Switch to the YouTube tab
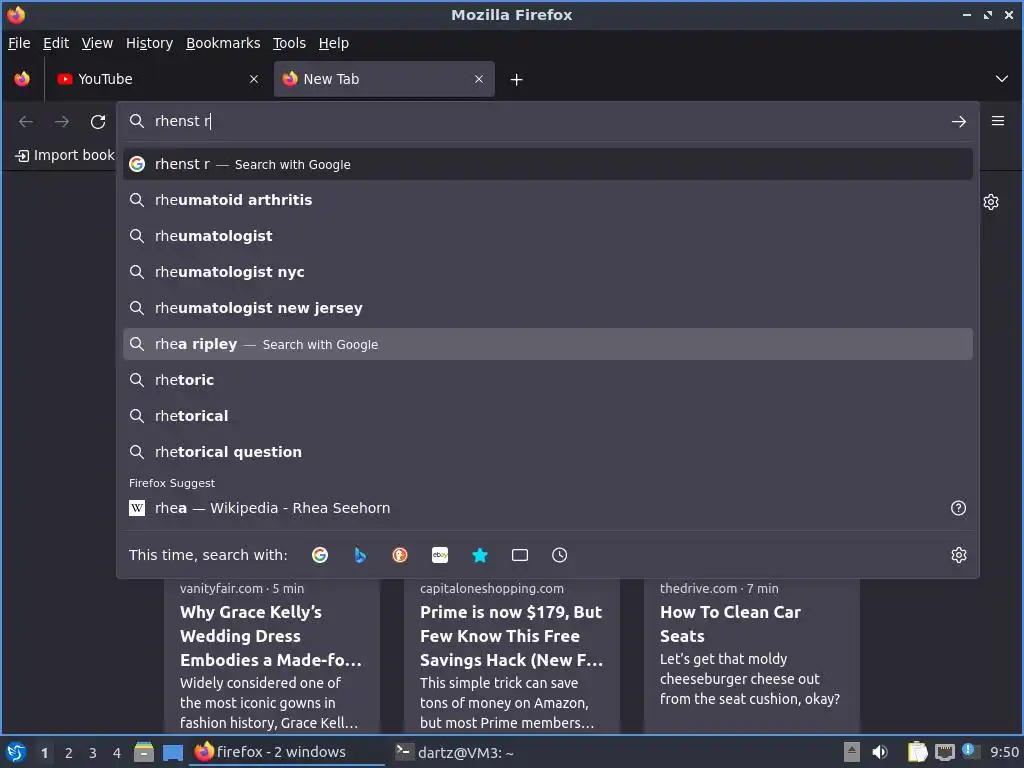1024x768 pixels. (x=157, y=79)
